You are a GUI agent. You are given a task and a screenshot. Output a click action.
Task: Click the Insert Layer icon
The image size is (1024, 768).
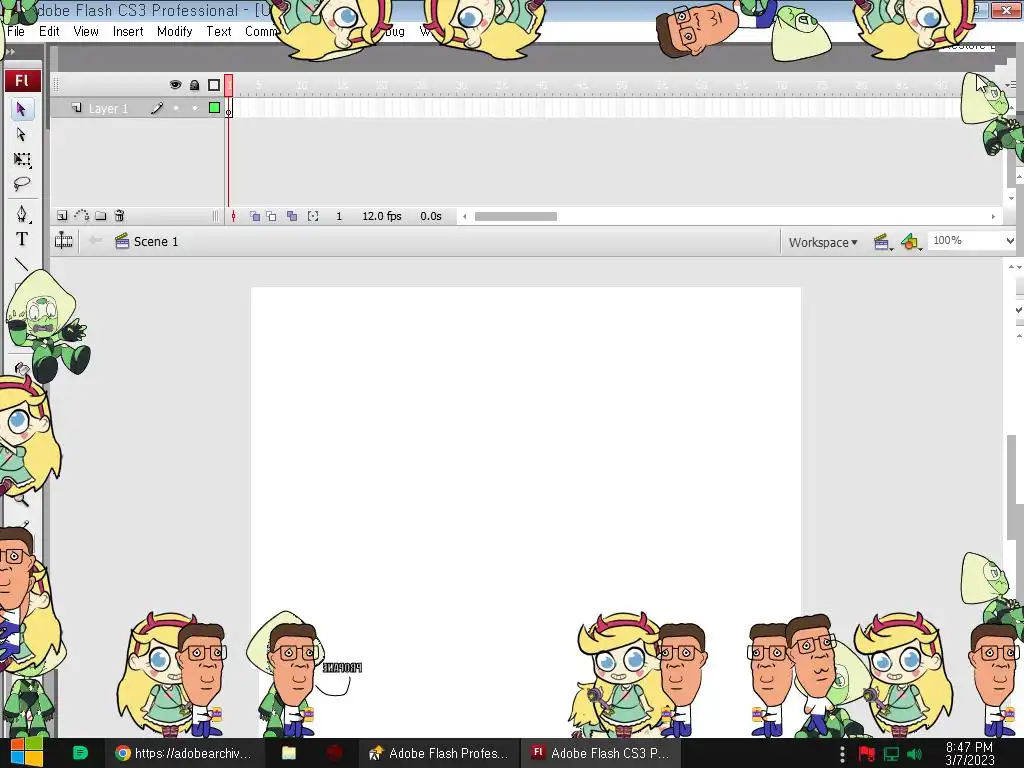pyautogui.click(x=62, y=216)
